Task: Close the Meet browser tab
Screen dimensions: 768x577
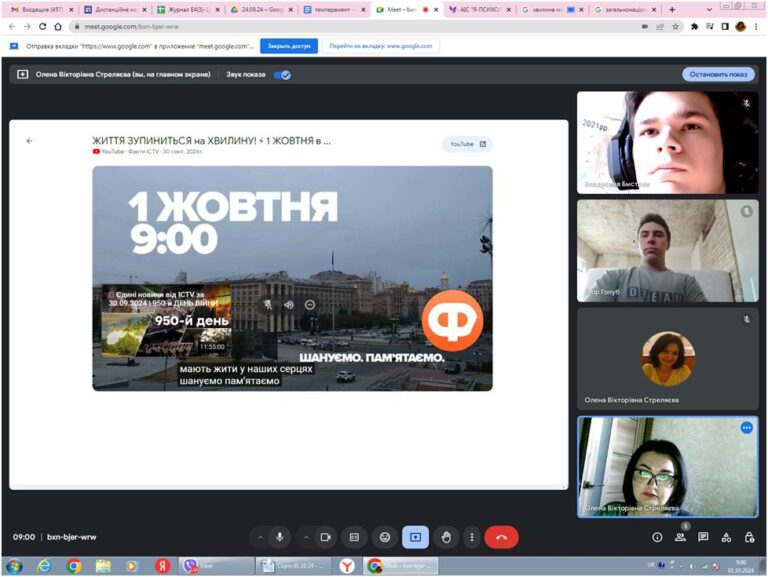Action: (x=436, y=10)
